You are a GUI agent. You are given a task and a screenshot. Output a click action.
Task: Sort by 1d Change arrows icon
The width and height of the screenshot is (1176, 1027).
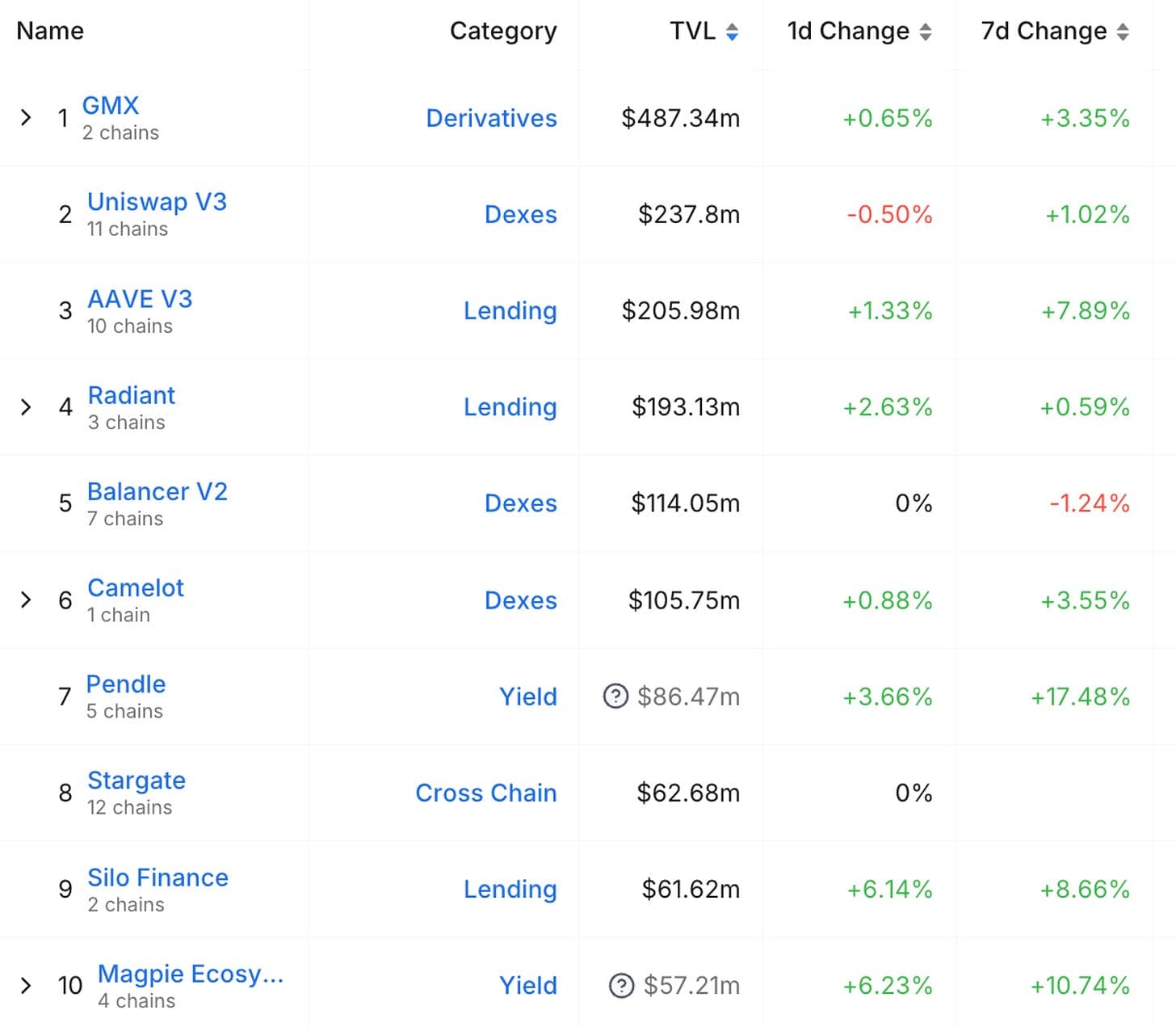[x=926, y=32]
